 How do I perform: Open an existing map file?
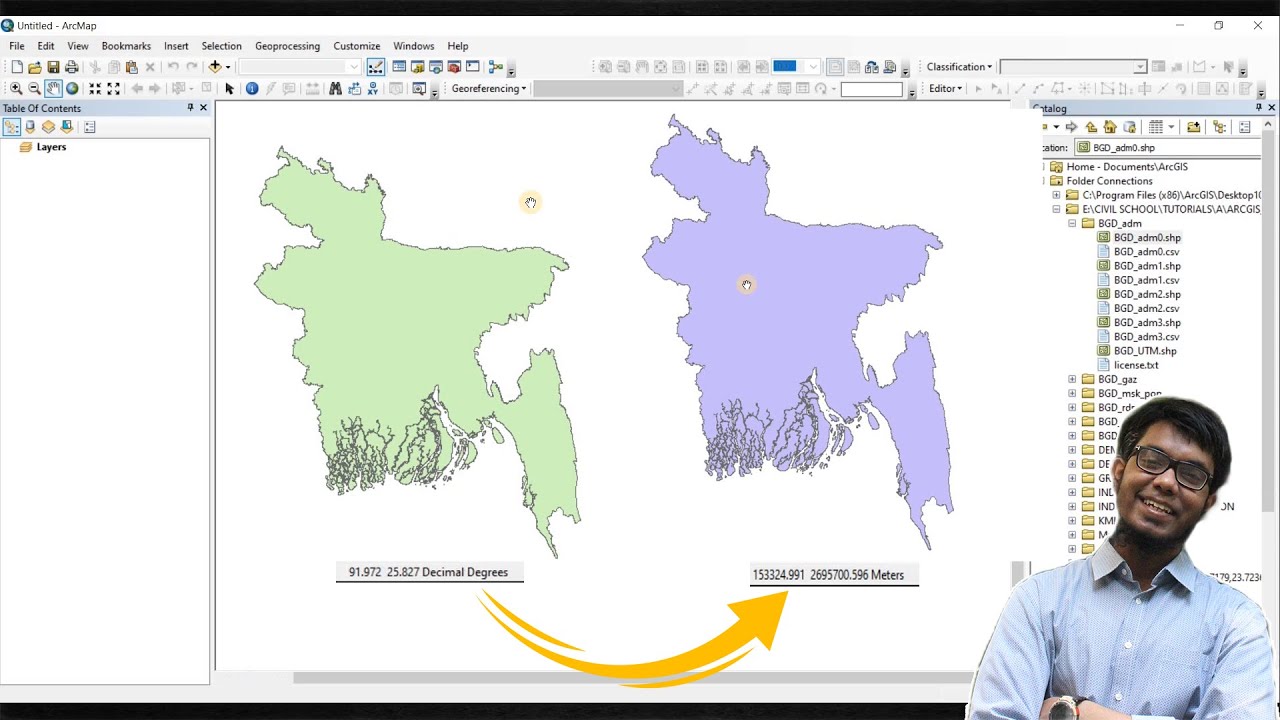35,67
